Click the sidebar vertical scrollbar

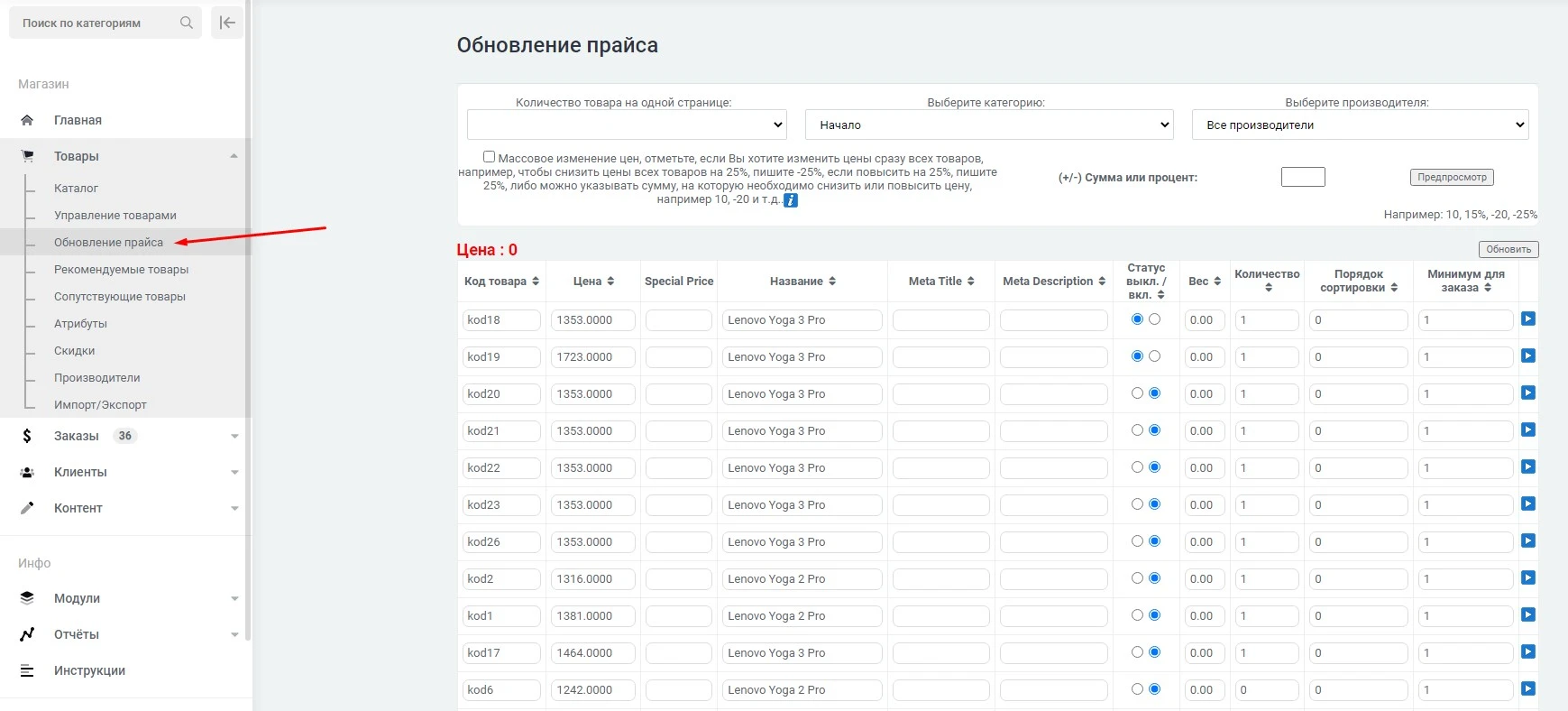pos(248,320)
